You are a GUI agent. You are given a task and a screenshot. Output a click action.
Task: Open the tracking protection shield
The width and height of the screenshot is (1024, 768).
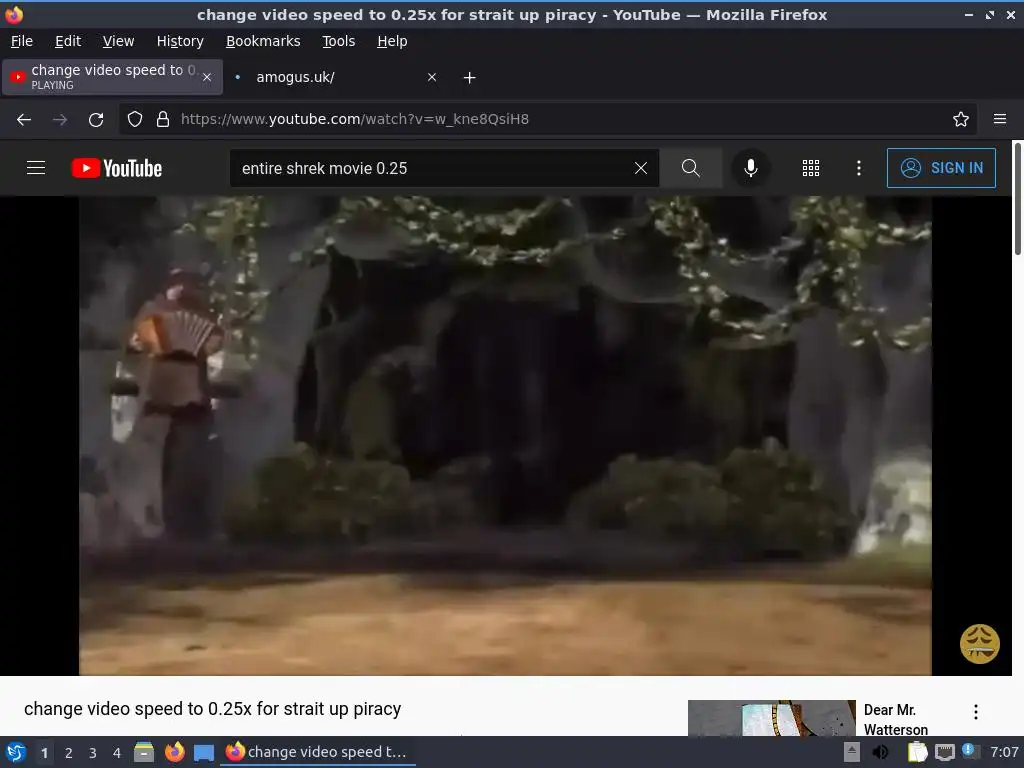click(135, 119)
